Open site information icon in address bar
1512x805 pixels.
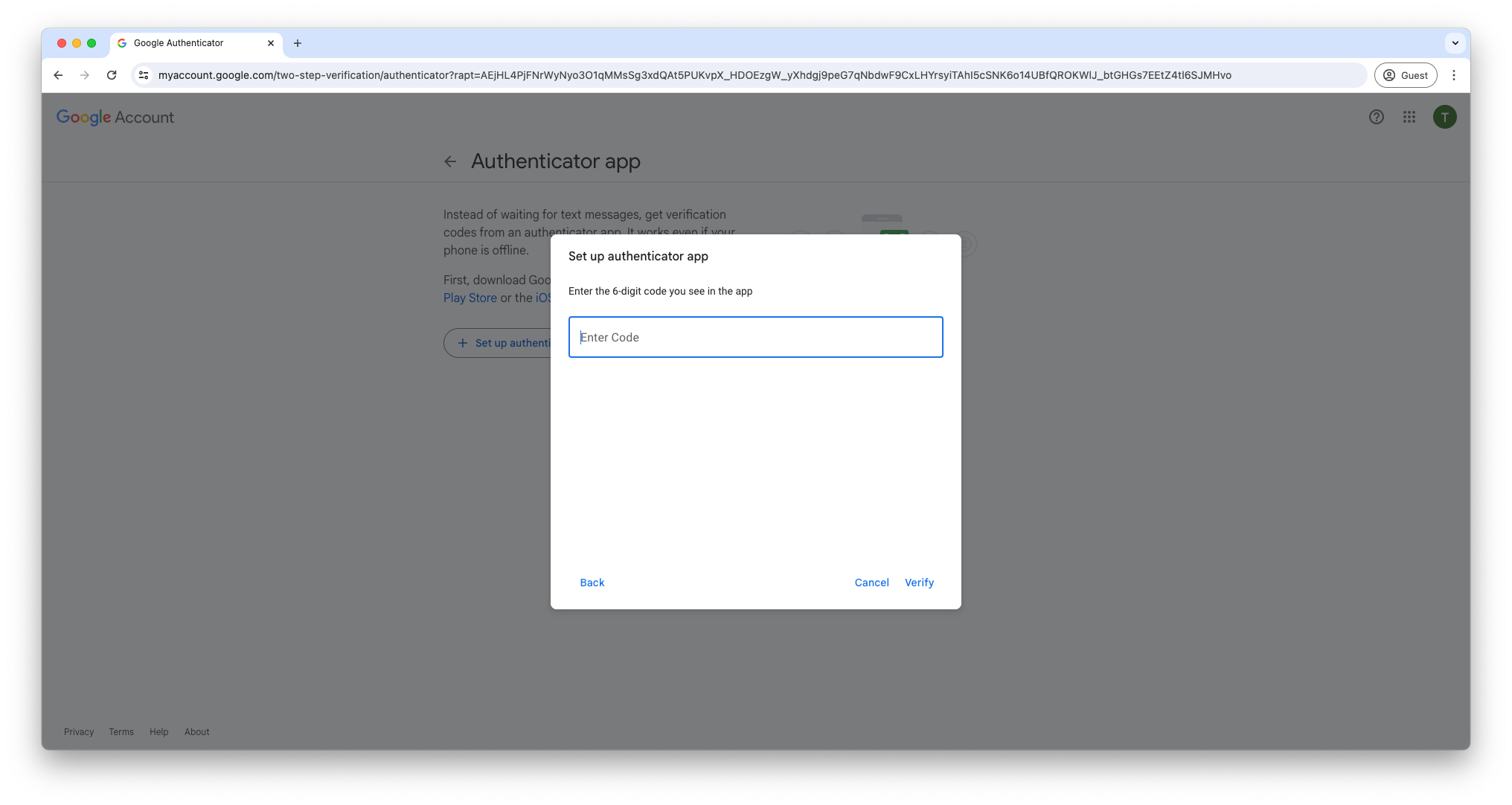tap(144, 75)
